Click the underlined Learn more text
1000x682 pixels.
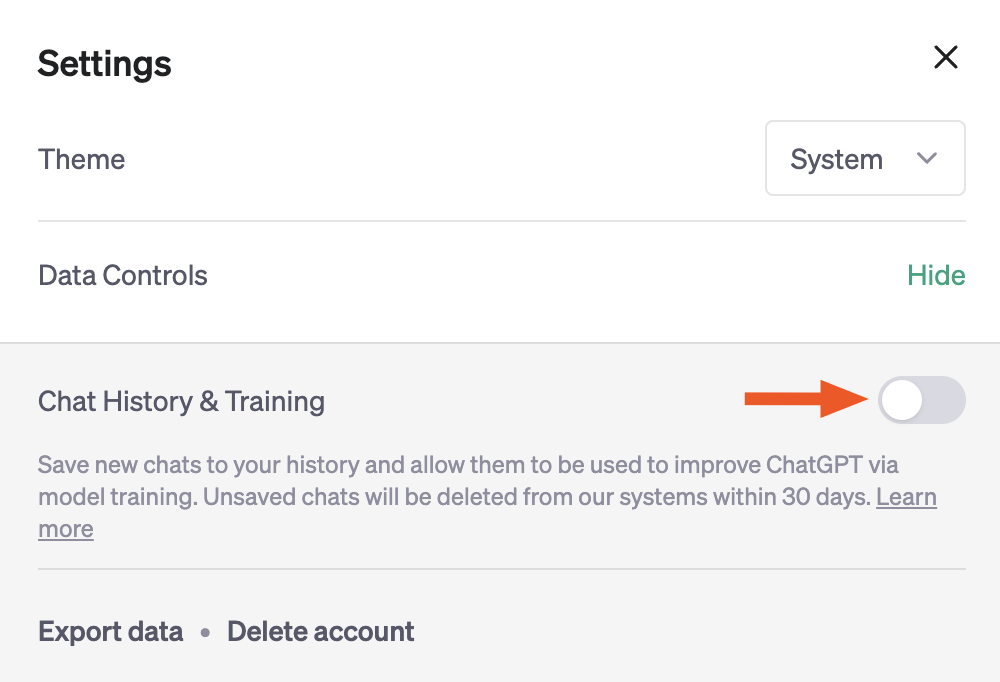905,497
